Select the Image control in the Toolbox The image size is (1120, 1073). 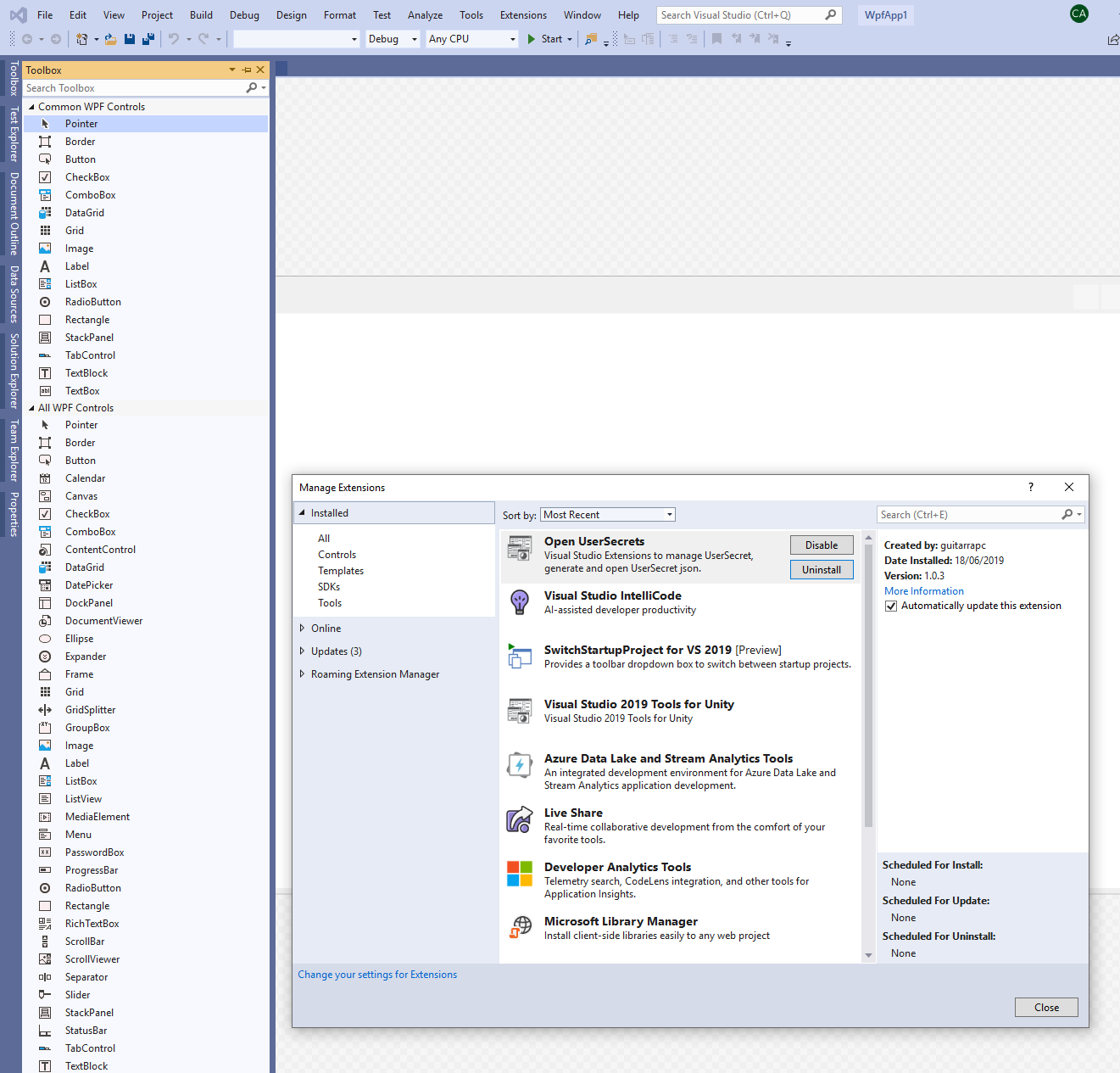point(78,248)
